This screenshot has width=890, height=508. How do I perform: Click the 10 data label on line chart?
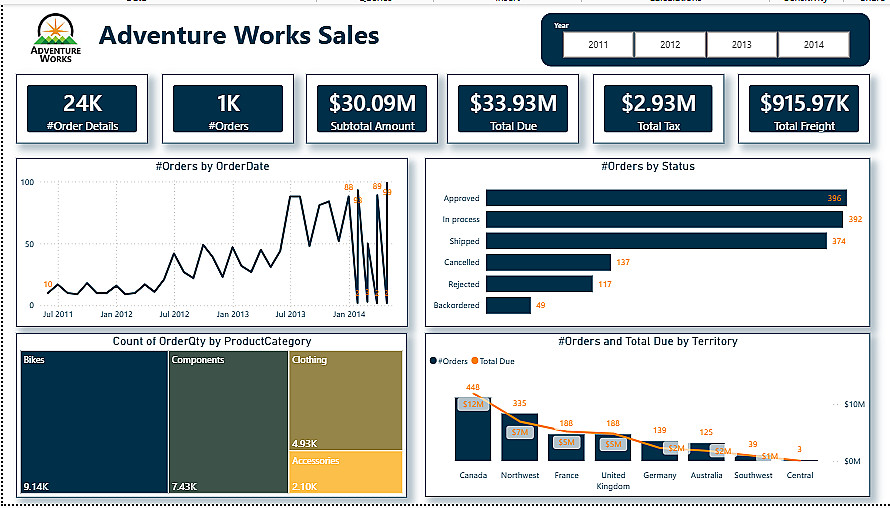pyautogui.click(x=48, y=284)
